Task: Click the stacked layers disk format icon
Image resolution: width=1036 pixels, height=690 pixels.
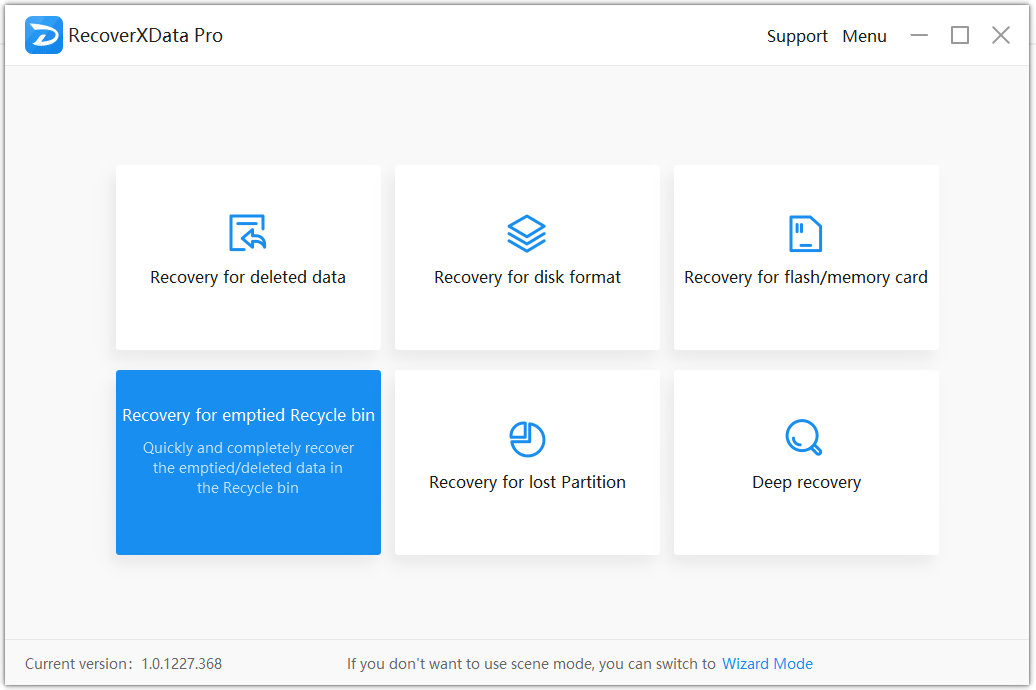Action: [527, 232]
